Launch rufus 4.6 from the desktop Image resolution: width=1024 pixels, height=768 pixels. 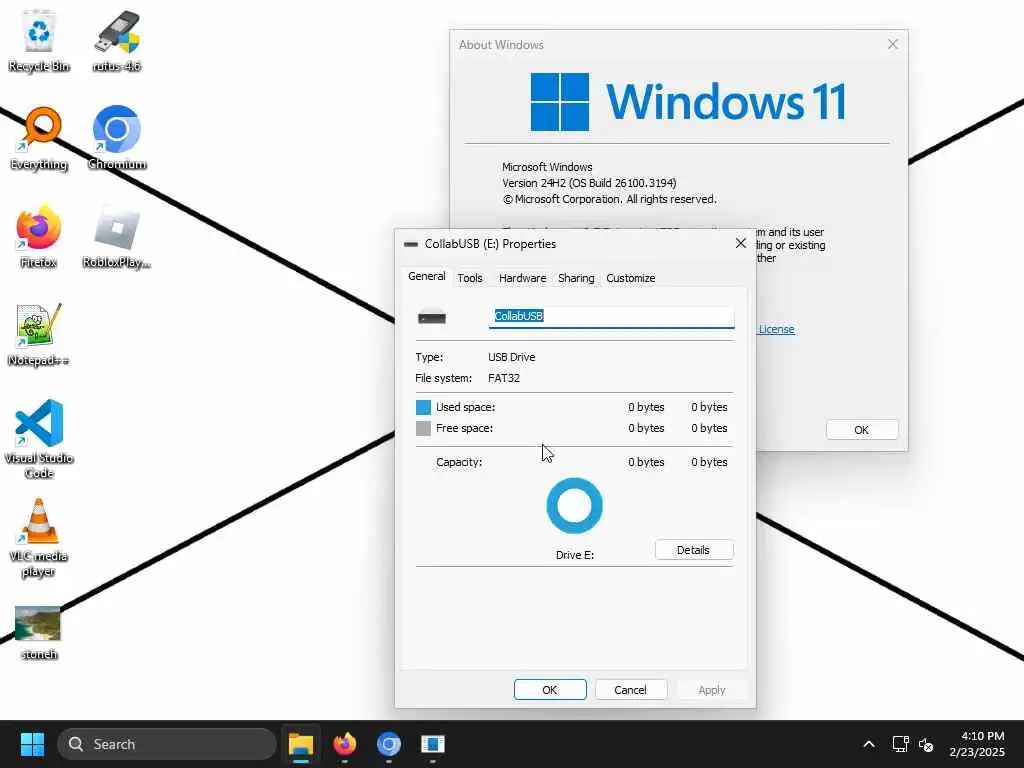116,41
